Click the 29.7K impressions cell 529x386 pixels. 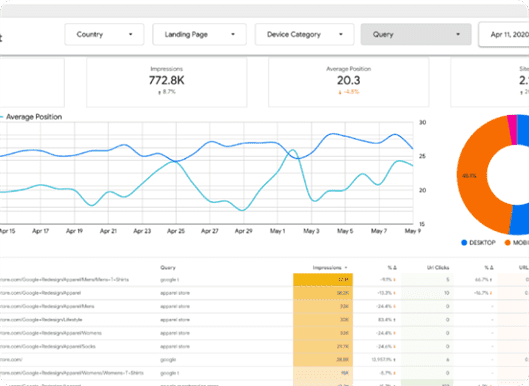pos(323,346)
